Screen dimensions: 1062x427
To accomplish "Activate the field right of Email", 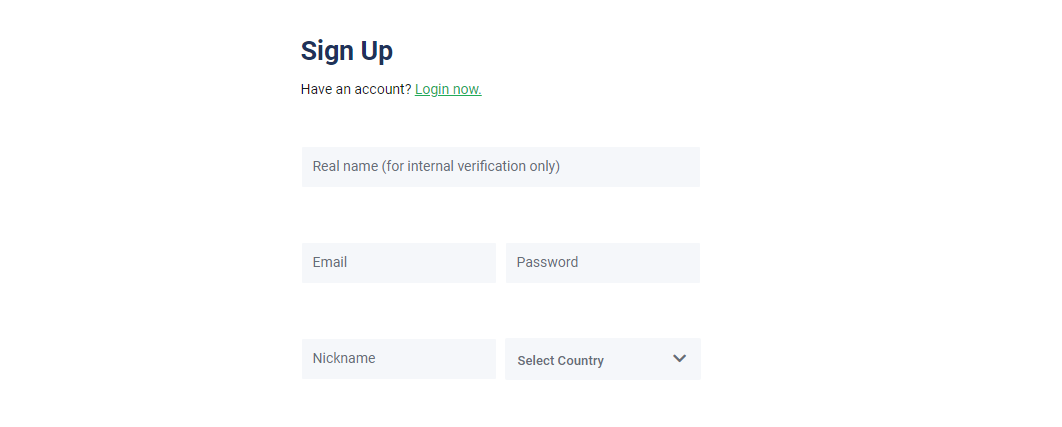I will (602, 262).
